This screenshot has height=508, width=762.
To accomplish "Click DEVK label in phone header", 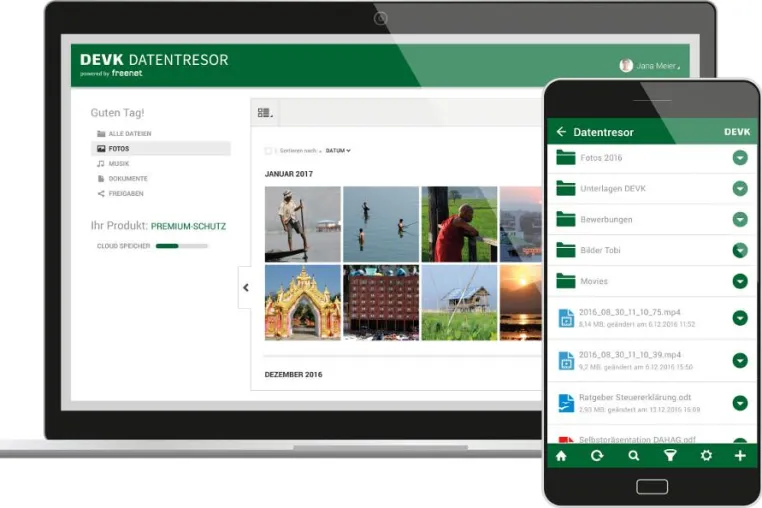I will pos(737,132).
